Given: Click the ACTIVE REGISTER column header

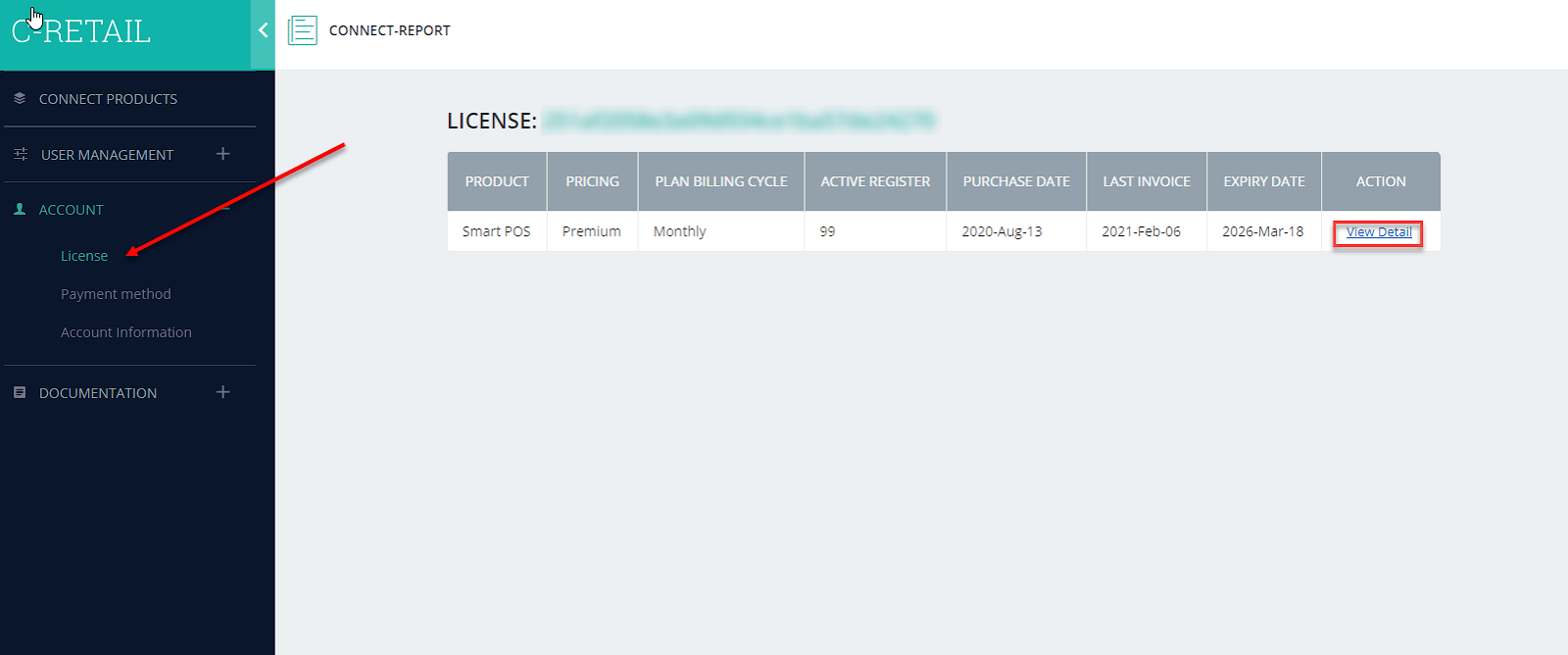Looking at the screenshot, I should coord(875,181).
